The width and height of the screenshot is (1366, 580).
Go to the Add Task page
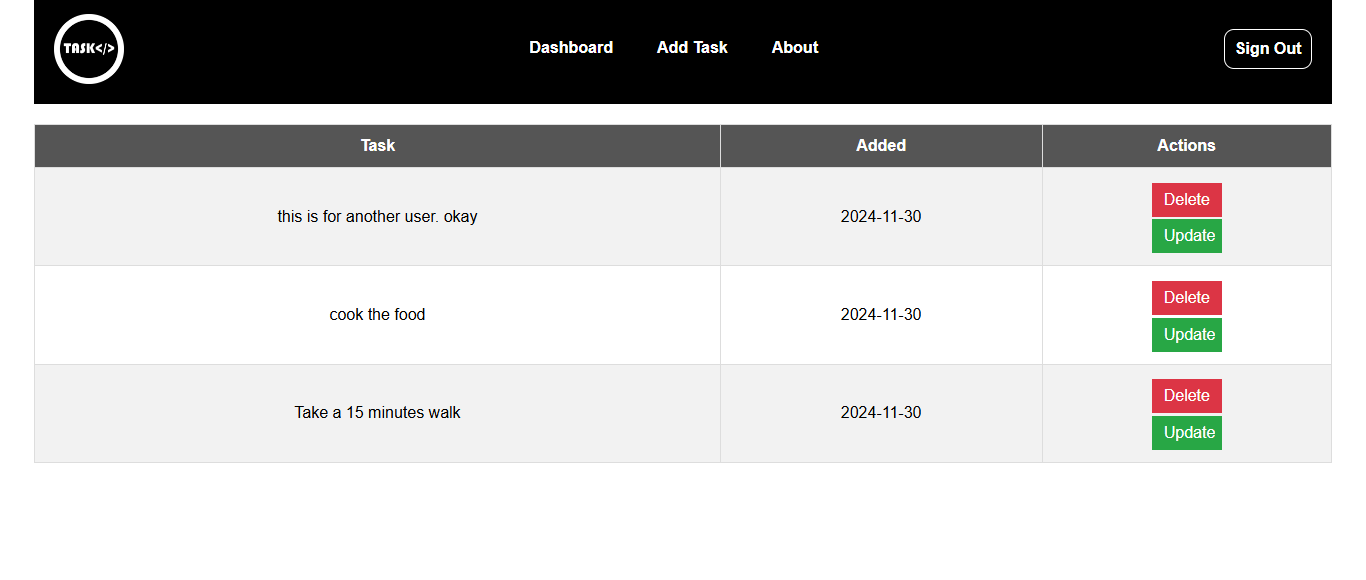692,48
